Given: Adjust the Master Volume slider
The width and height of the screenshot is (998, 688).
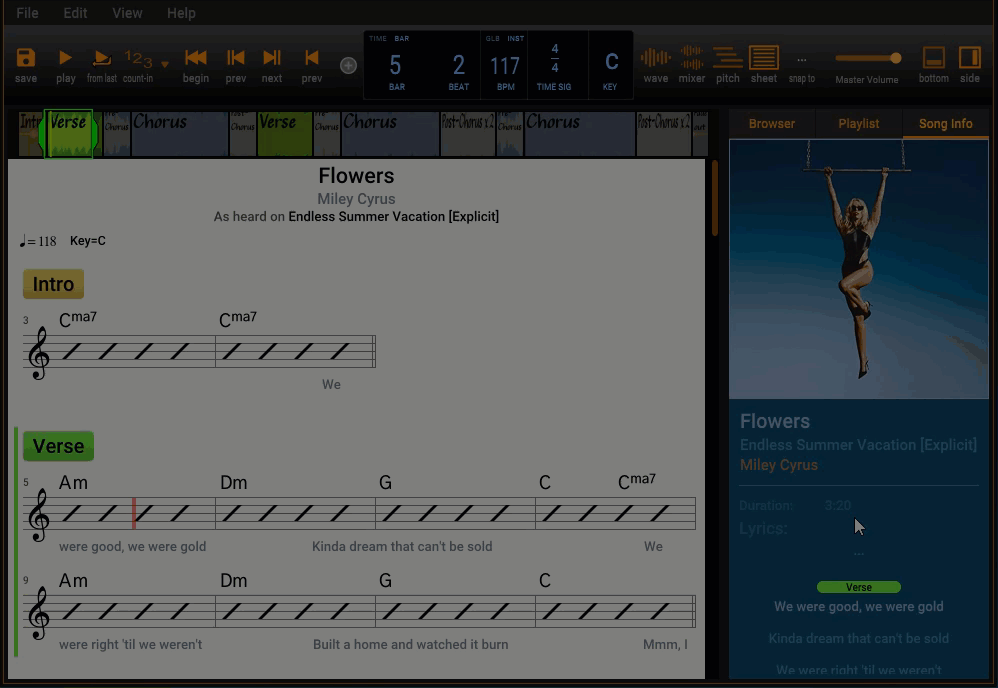Looking at the screenshot, I should click(x=868, y=59).
